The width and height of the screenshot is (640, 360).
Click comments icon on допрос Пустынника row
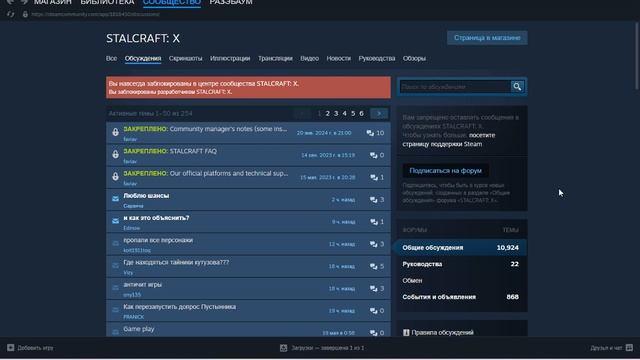pyautogui.click(x=373, y=311)
